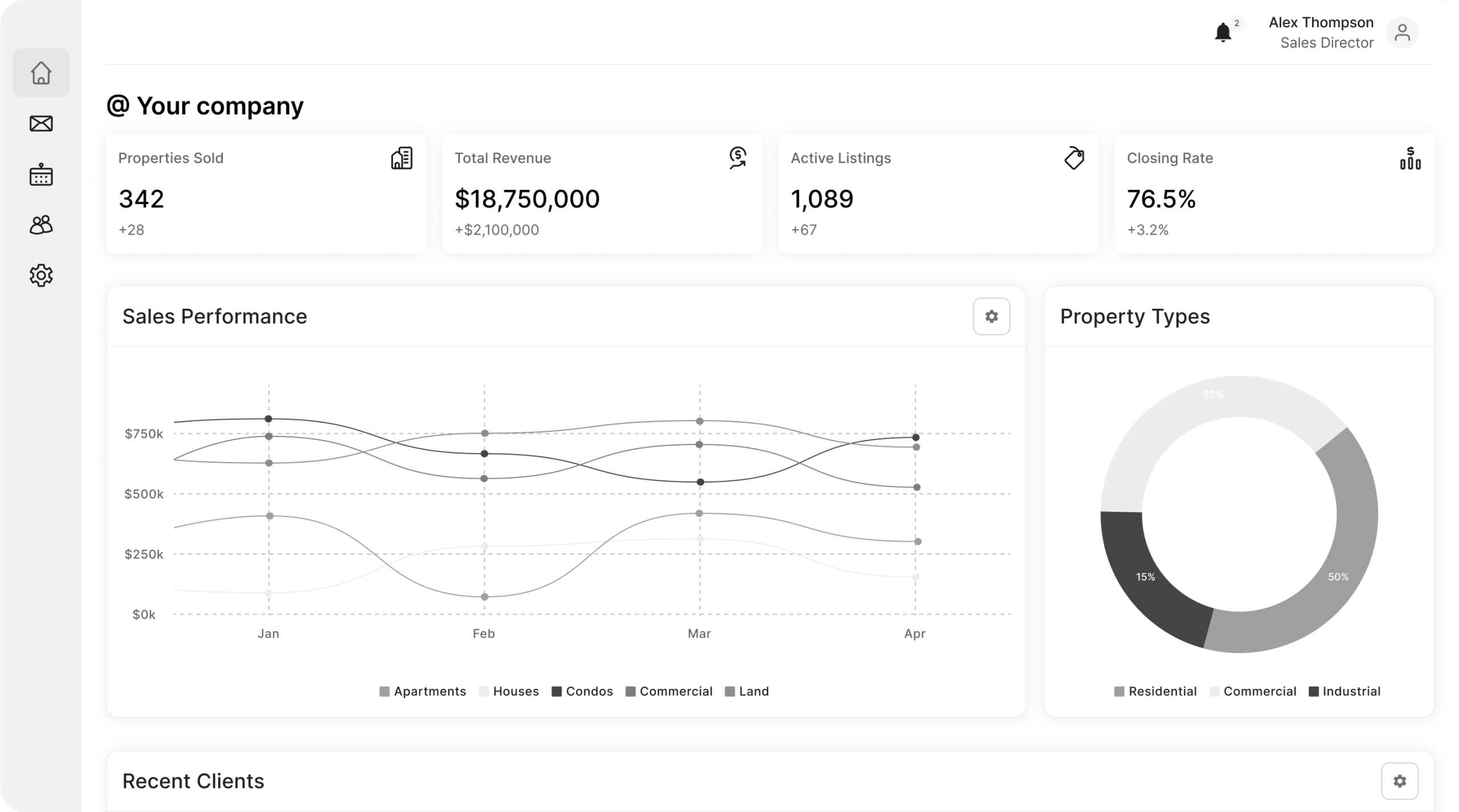Select the Sales Performance panel title
This screenshot has width=1459, height=812.
pos(215,316)
